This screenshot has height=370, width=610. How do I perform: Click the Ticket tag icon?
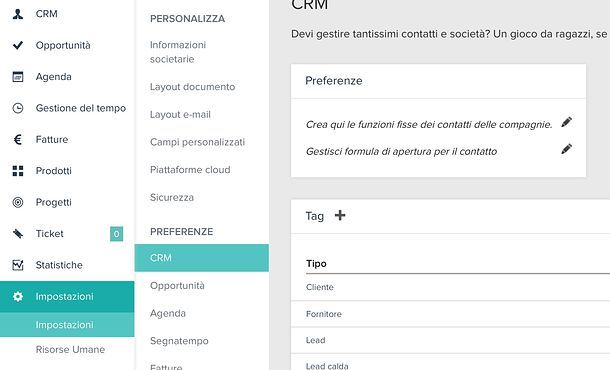click(x=18, y=233)
